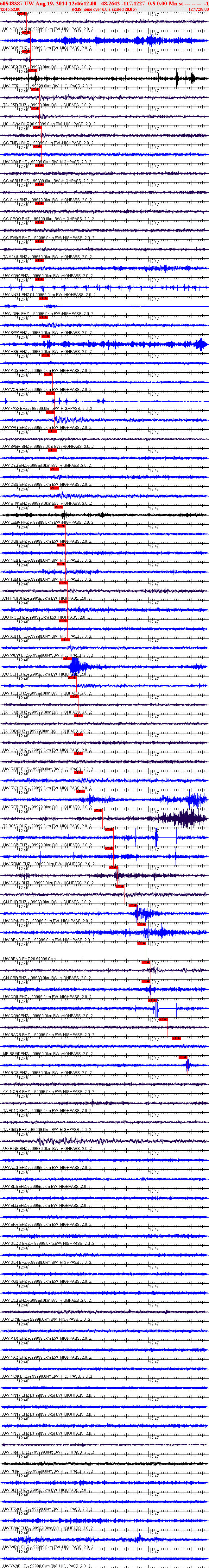Screen dimensions: 209x1568
Task: Select the TA H04D BHZ trace label
Action: click(x=49, y=713)
